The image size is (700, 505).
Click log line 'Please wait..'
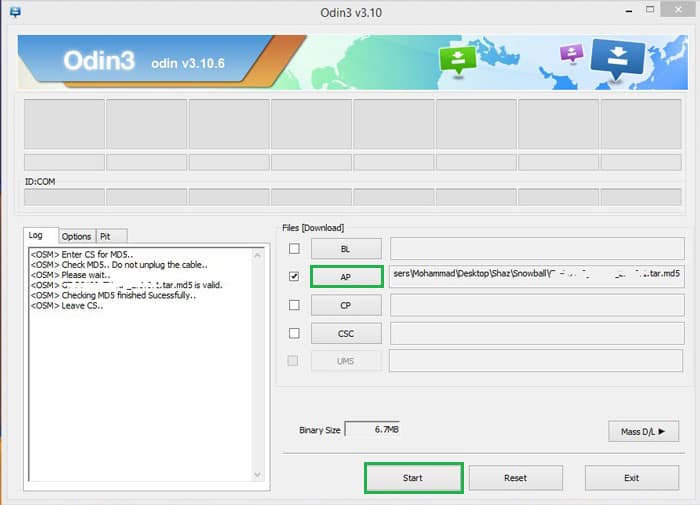pos(71,275)
